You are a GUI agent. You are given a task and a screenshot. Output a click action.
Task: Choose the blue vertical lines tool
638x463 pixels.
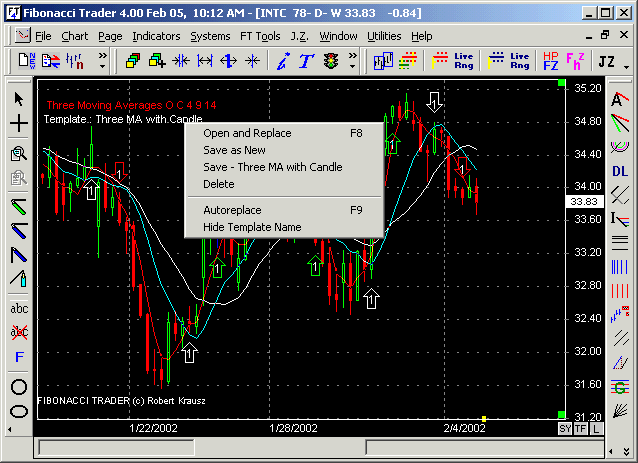tap(620, 267)
